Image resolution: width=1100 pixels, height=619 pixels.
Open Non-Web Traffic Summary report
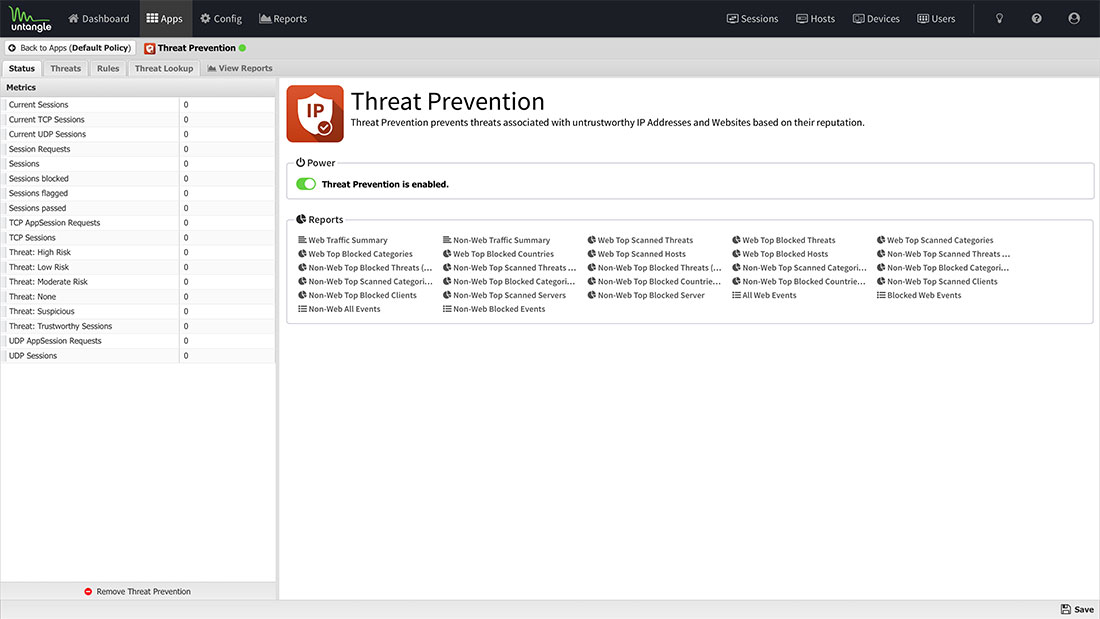click(x=496, y=240)
